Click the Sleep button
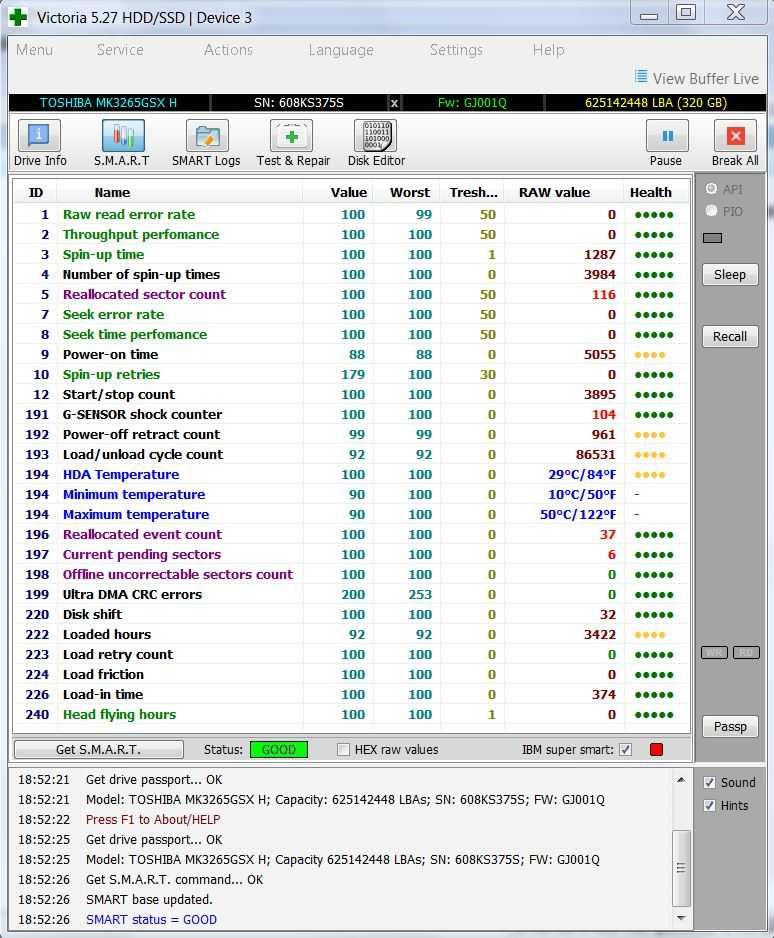The height and width of the screenshot is (938, 774). point(730,275)
